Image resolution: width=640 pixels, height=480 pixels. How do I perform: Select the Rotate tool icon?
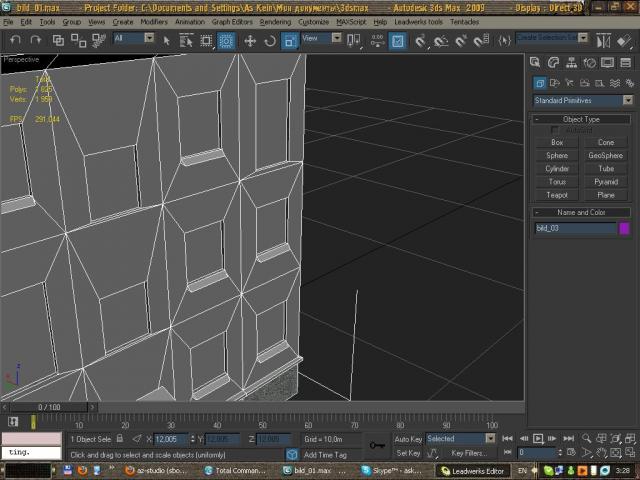[x=268, y=41]
